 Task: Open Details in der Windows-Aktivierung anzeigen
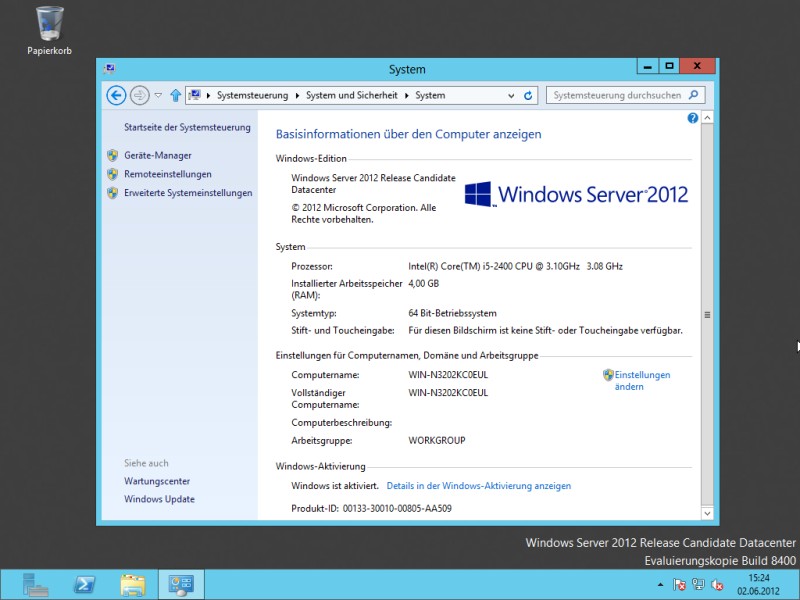(x=479, y=486)
